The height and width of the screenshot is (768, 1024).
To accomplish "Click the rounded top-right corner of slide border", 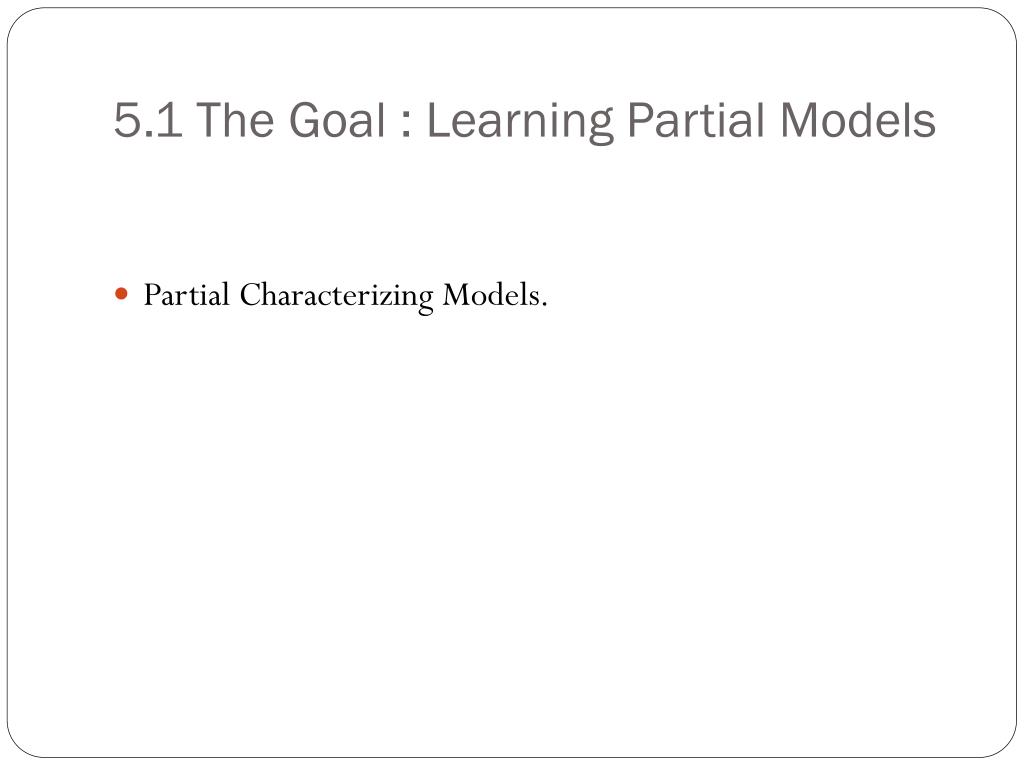I will coord(1004,21).
